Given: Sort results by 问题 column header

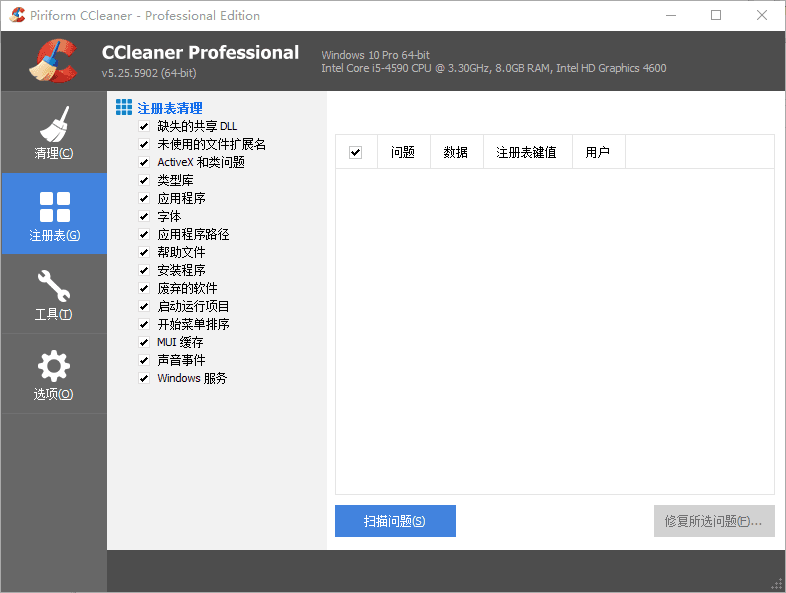Looking at the screenshot, I should pyautogui.click(x=403, y=152).
